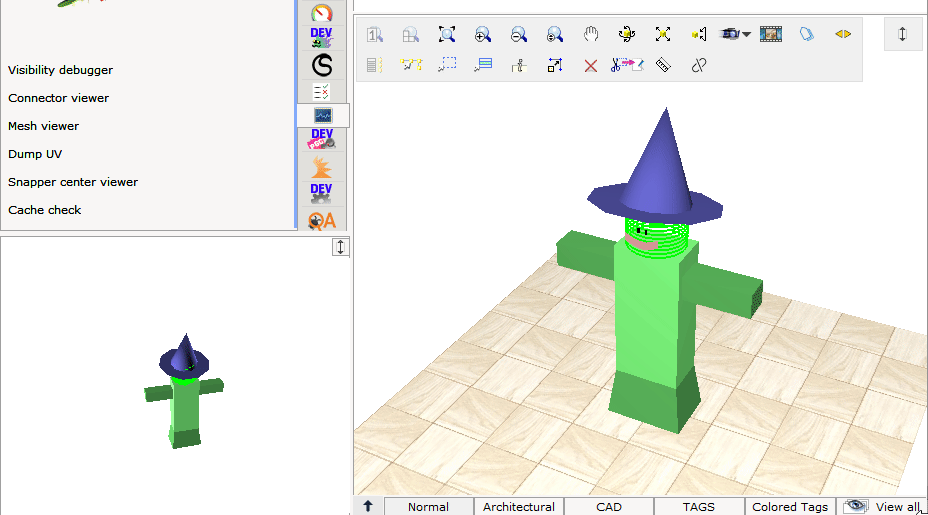
Task: Click the camera view icon
Action: 730,34
